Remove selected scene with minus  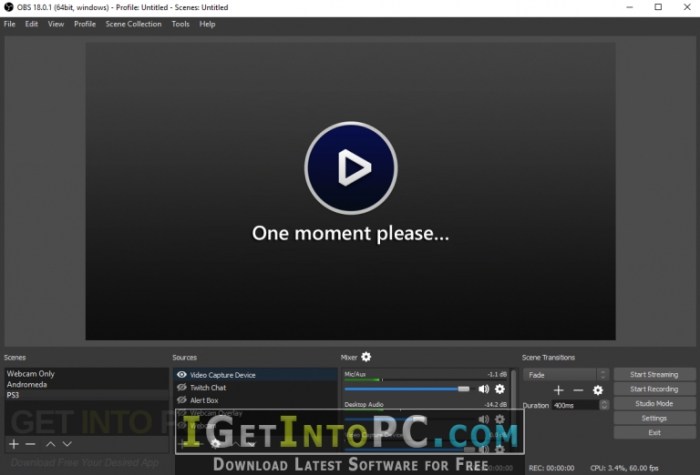(30, 444)
